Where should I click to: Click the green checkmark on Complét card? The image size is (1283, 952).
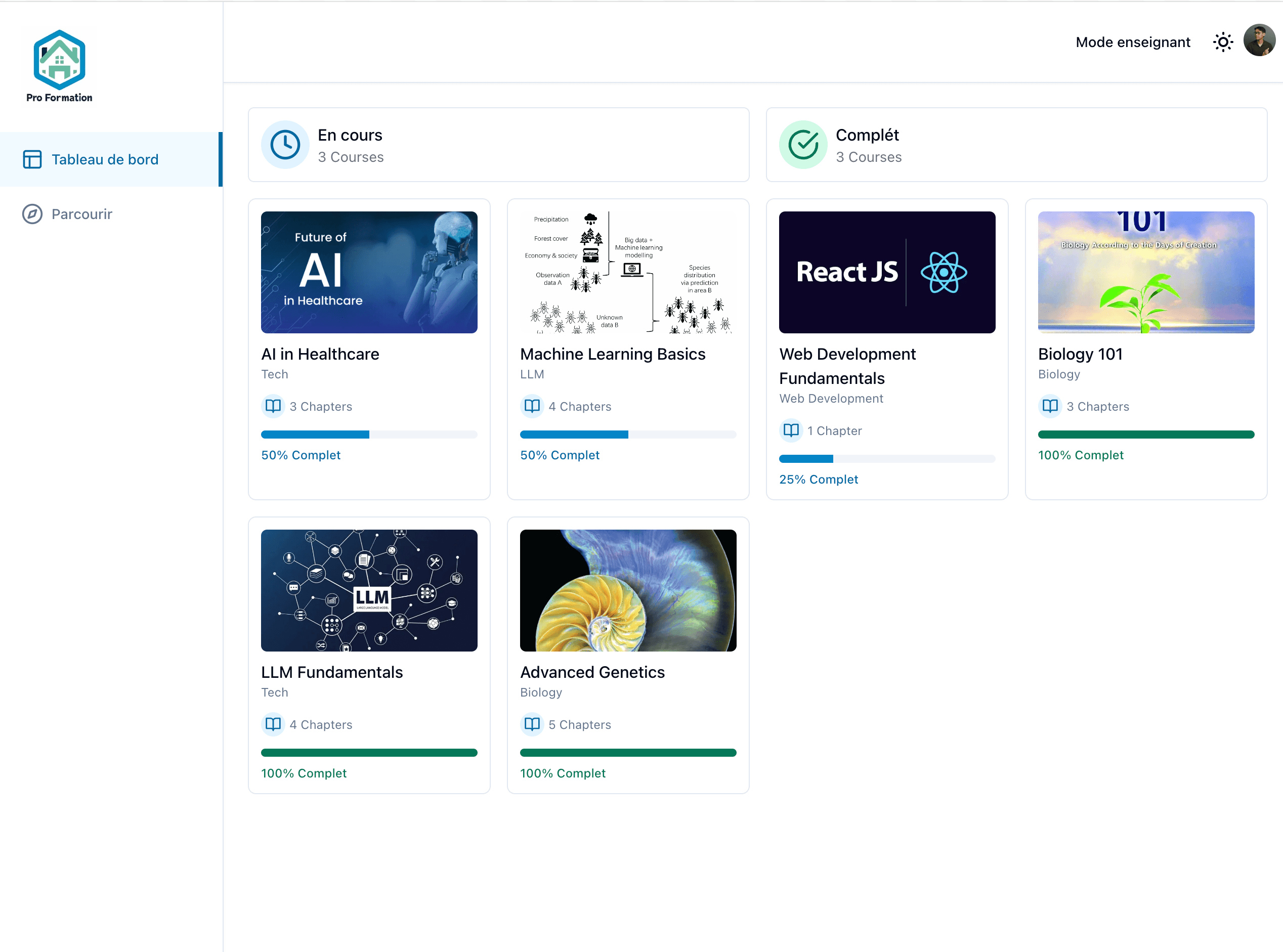[x=802, y=145]
